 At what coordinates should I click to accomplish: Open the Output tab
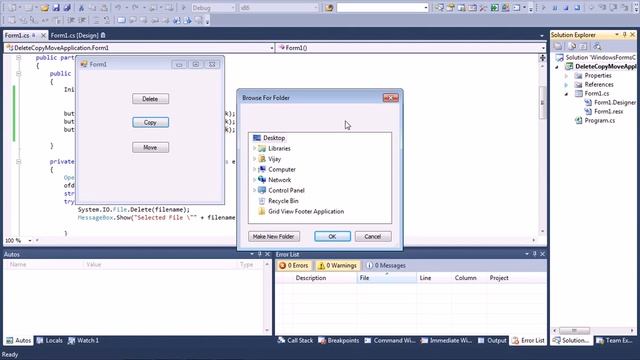tap(492, 340)
